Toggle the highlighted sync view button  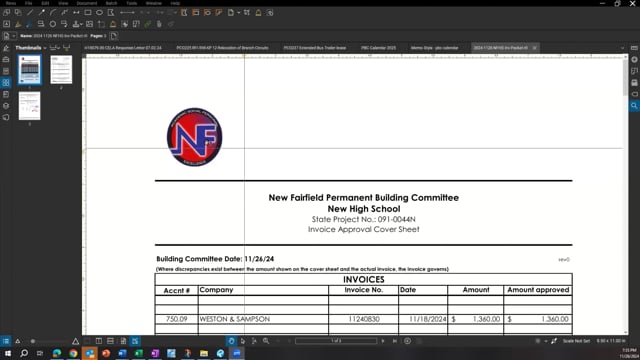tap(135, 341)
